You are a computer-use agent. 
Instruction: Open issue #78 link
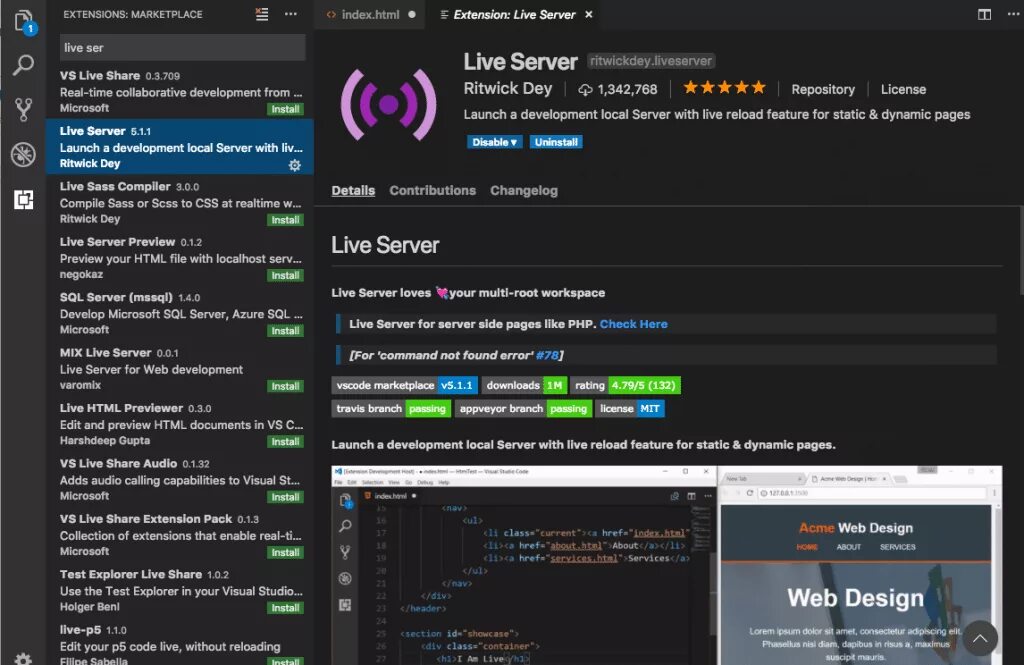tap(547, 355)
